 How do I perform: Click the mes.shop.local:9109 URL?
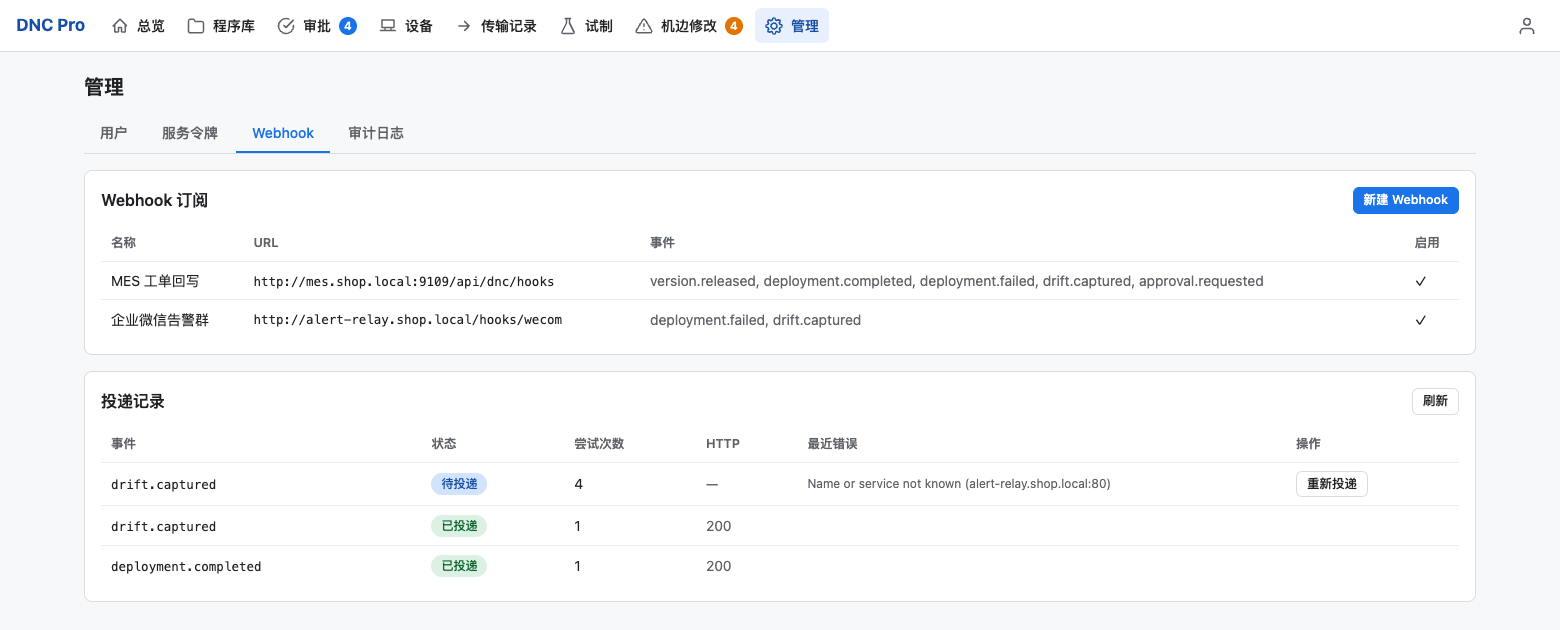(x=404, y=282)
